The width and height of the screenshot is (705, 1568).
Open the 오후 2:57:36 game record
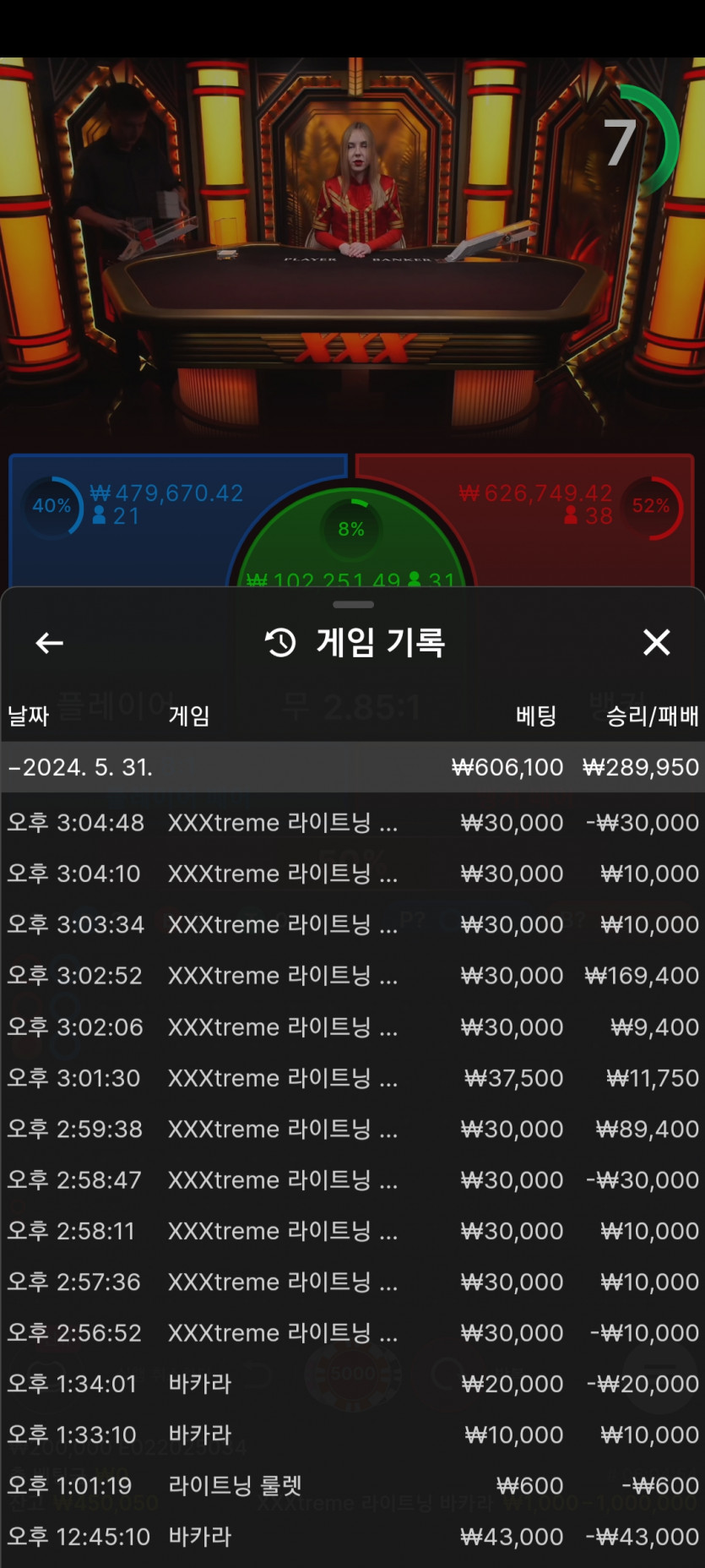pos(353,1282)
